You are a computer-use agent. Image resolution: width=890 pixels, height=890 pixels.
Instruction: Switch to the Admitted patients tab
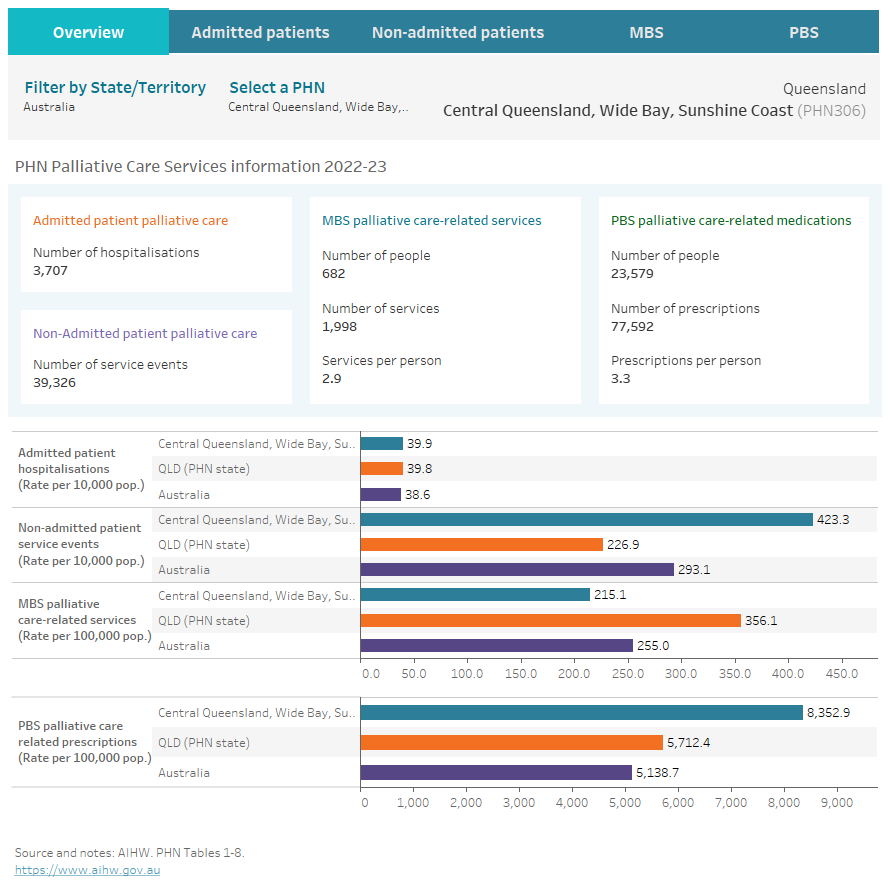click(260, 33)
